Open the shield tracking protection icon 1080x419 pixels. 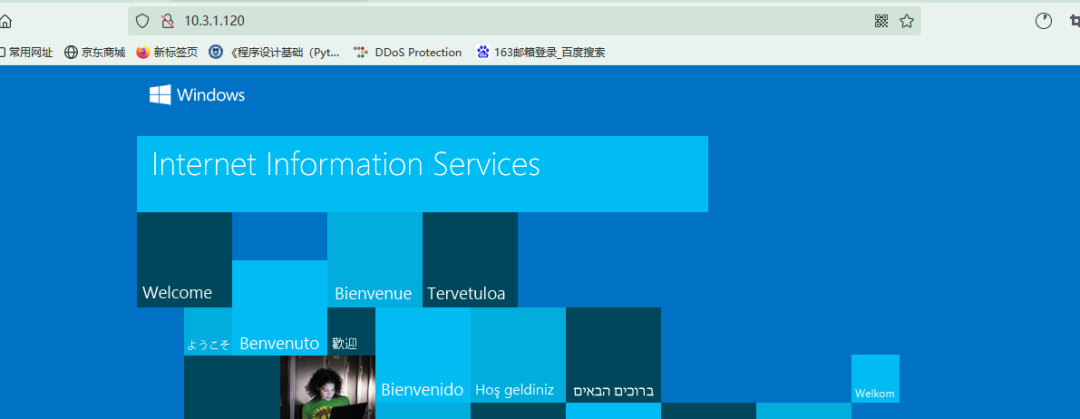click(x=143, y=21)
